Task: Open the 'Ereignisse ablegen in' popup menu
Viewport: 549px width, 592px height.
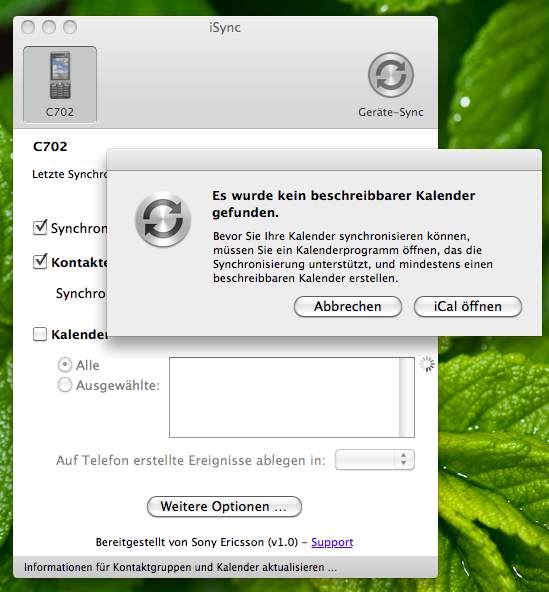Action: [375, 459]
